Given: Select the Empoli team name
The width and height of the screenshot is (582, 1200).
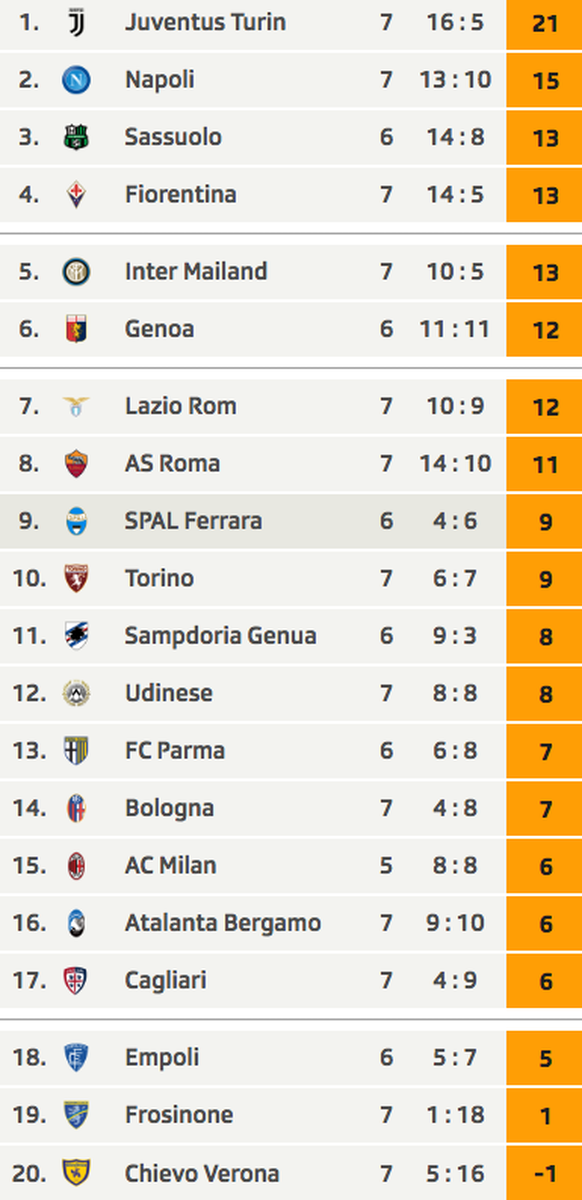Looking at the screenshot, I should pos(162,1057).
